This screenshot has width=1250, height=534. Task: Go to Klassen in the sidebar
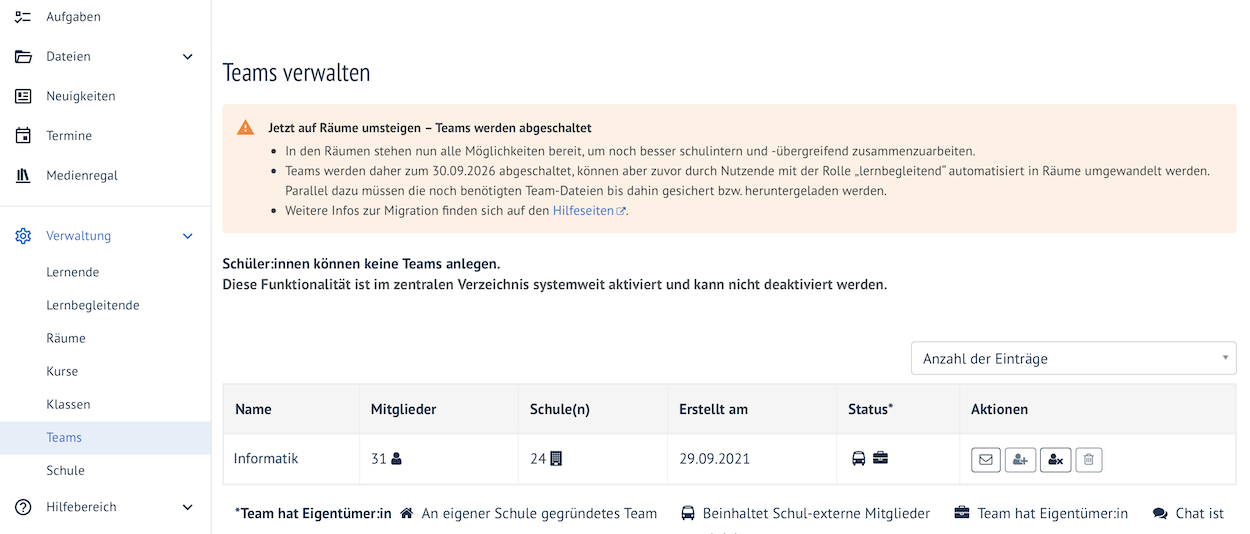coord(68,404)
